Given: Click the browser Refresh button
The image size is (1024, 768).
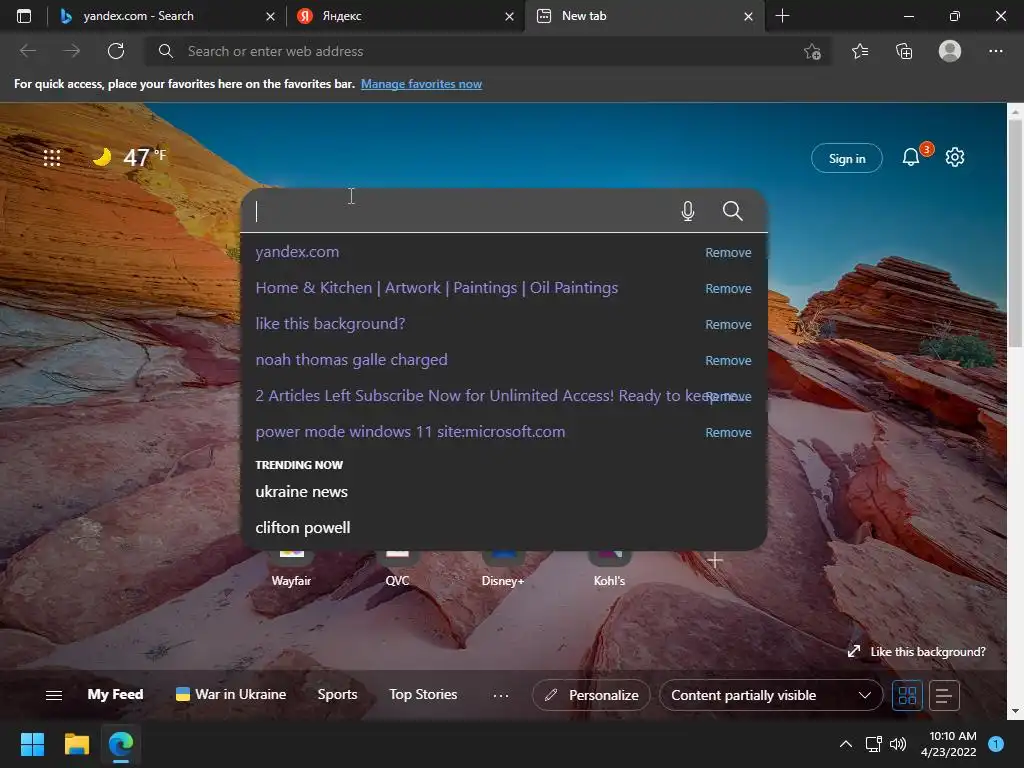Looking at the screenshot, I should [x=116, y=51].
